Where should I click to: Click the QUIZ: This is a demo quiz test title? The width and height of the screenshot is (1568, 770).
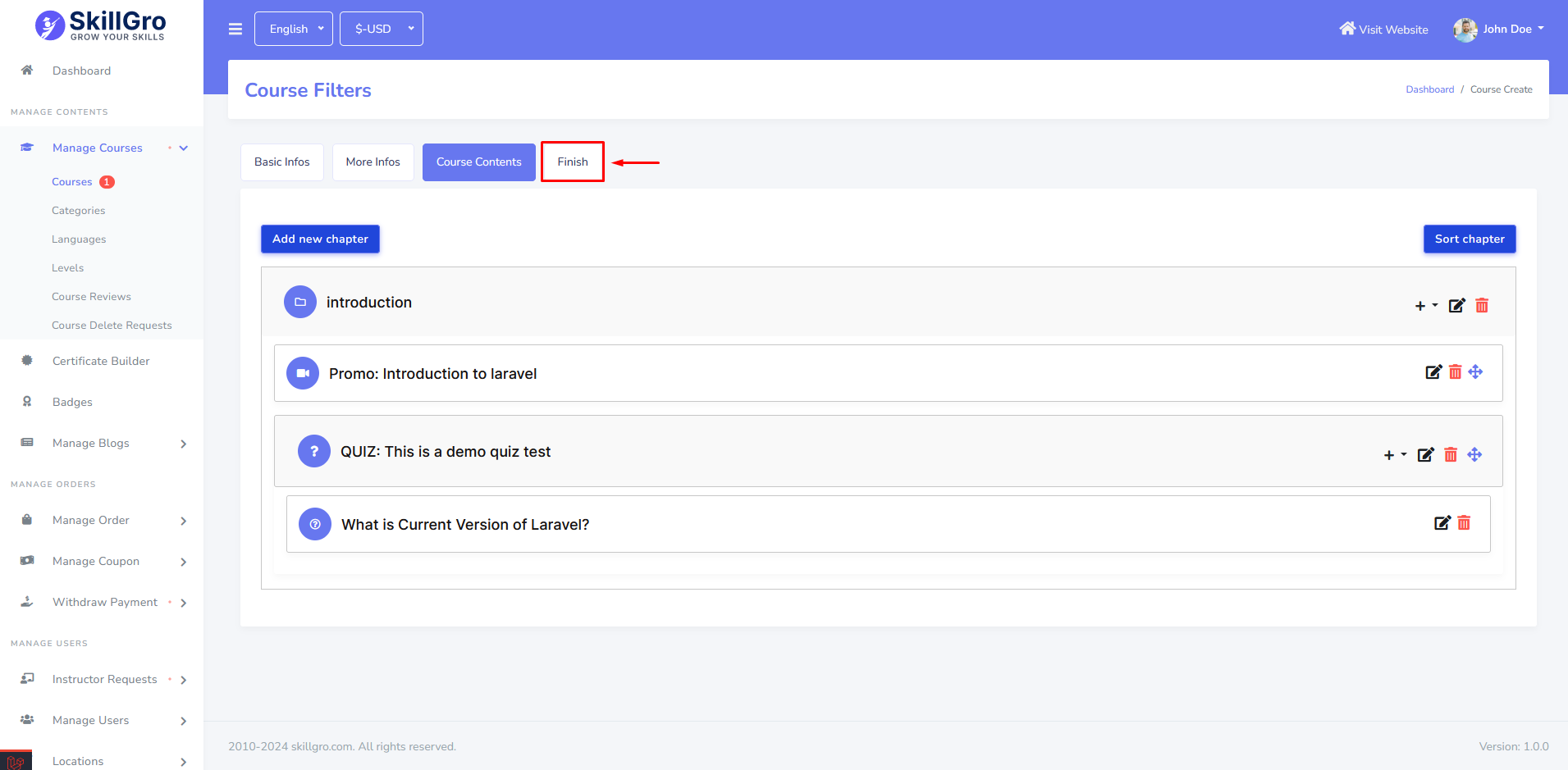(446, 451)
